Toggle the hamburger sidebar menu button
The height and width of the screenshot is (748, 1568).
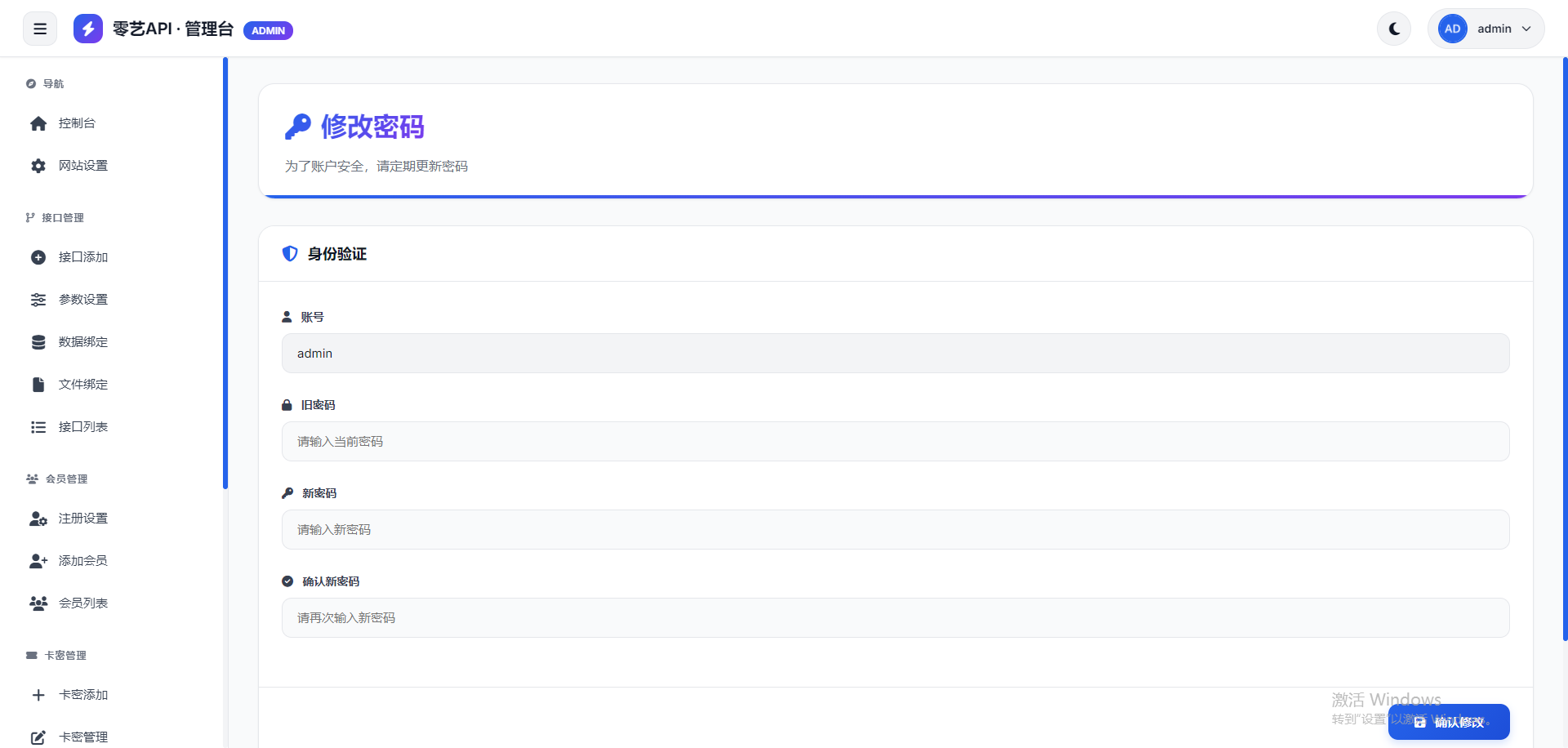point(40,29)
